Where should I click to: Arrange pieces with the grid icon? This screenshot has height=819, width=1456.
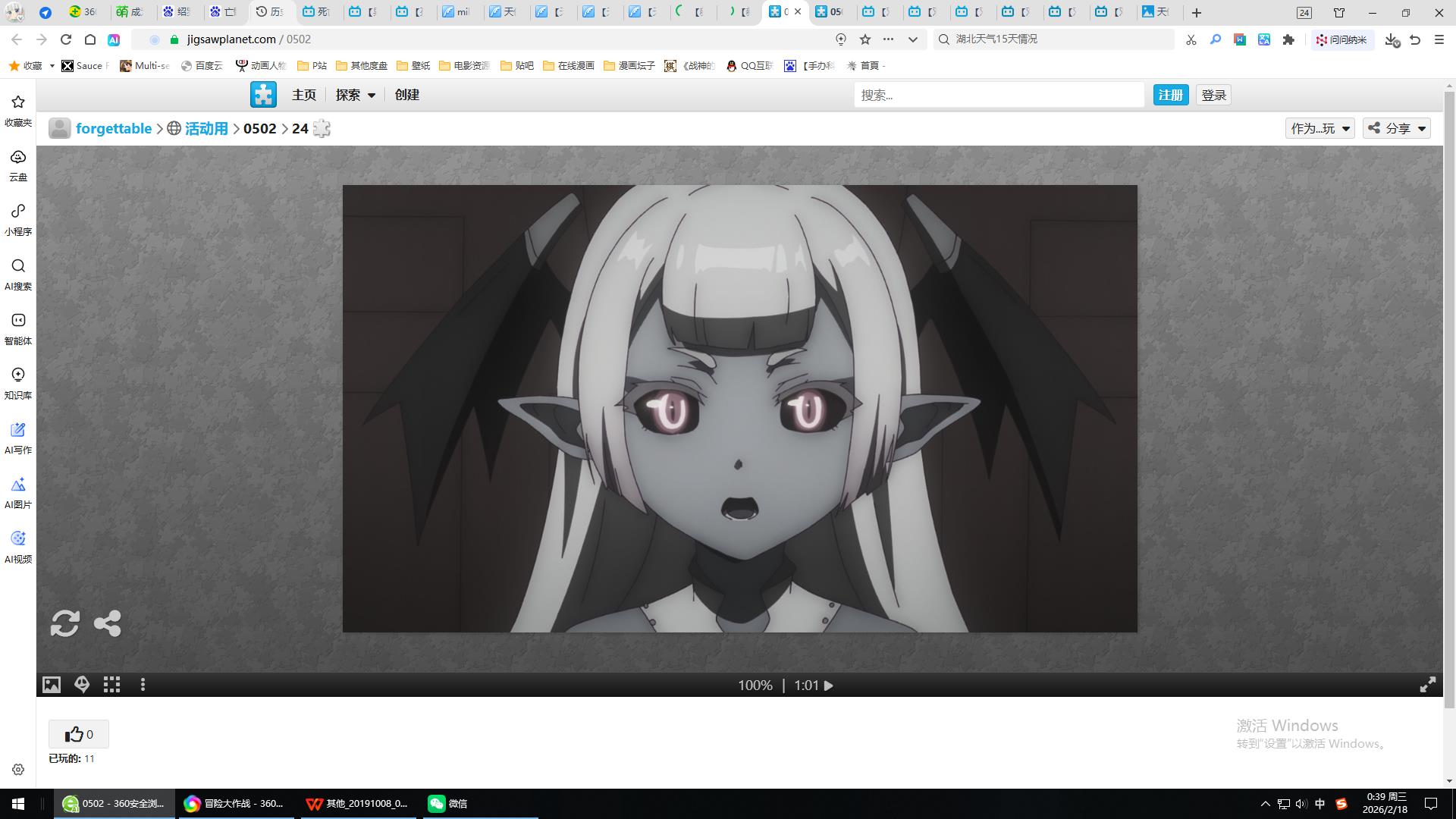coord(112,685)
